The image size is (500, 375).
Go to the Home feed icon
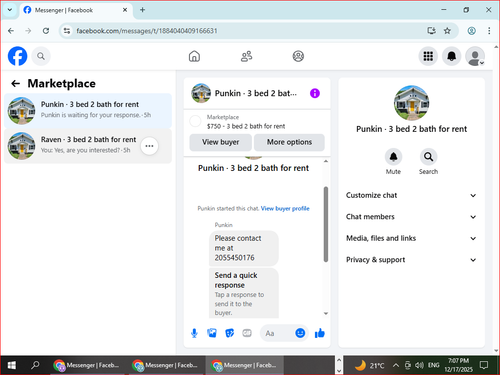(x=194, y=56)
